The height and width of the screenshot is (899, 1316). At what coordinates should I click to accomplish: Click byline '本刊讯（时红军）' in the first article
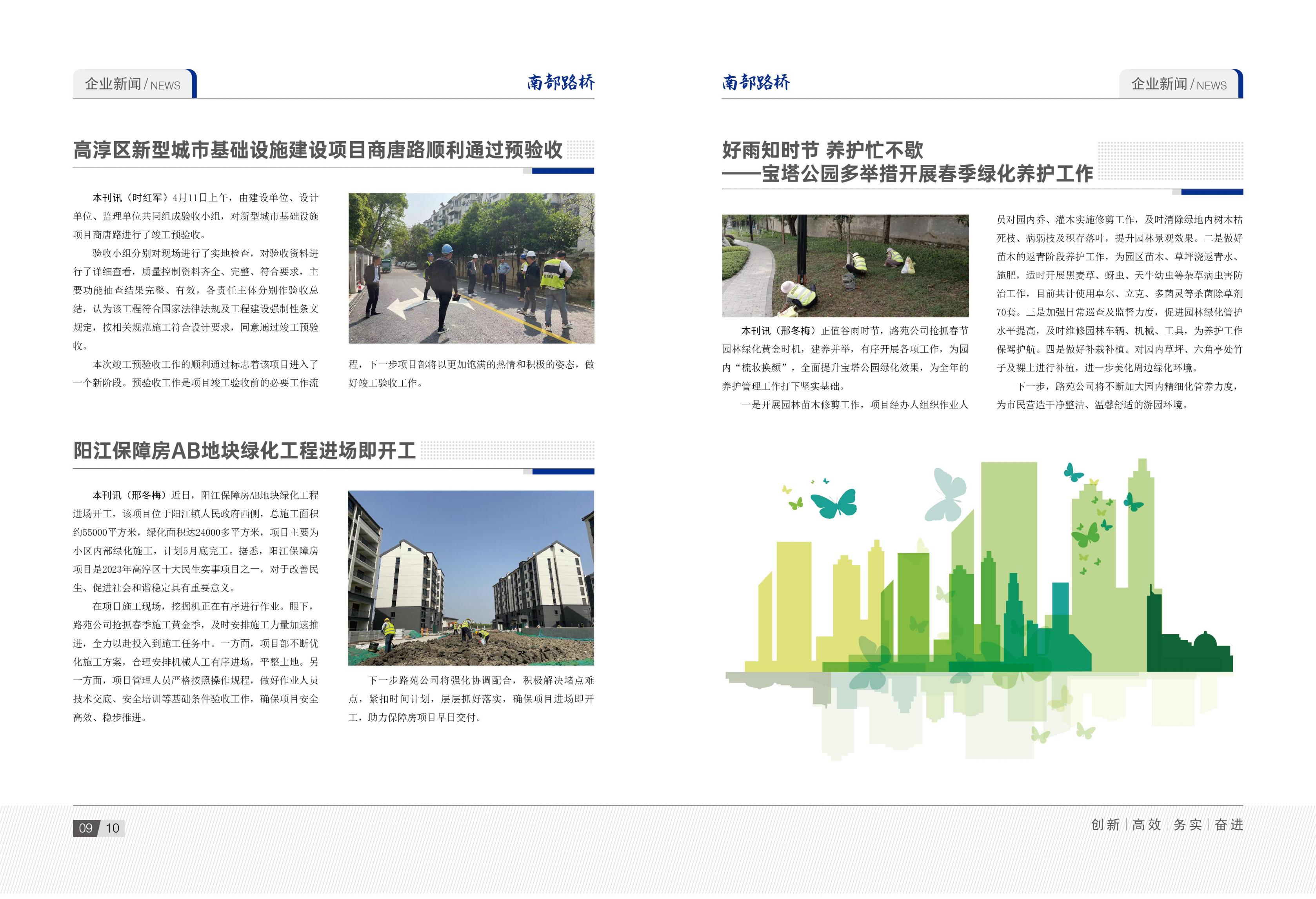point(131,198)
